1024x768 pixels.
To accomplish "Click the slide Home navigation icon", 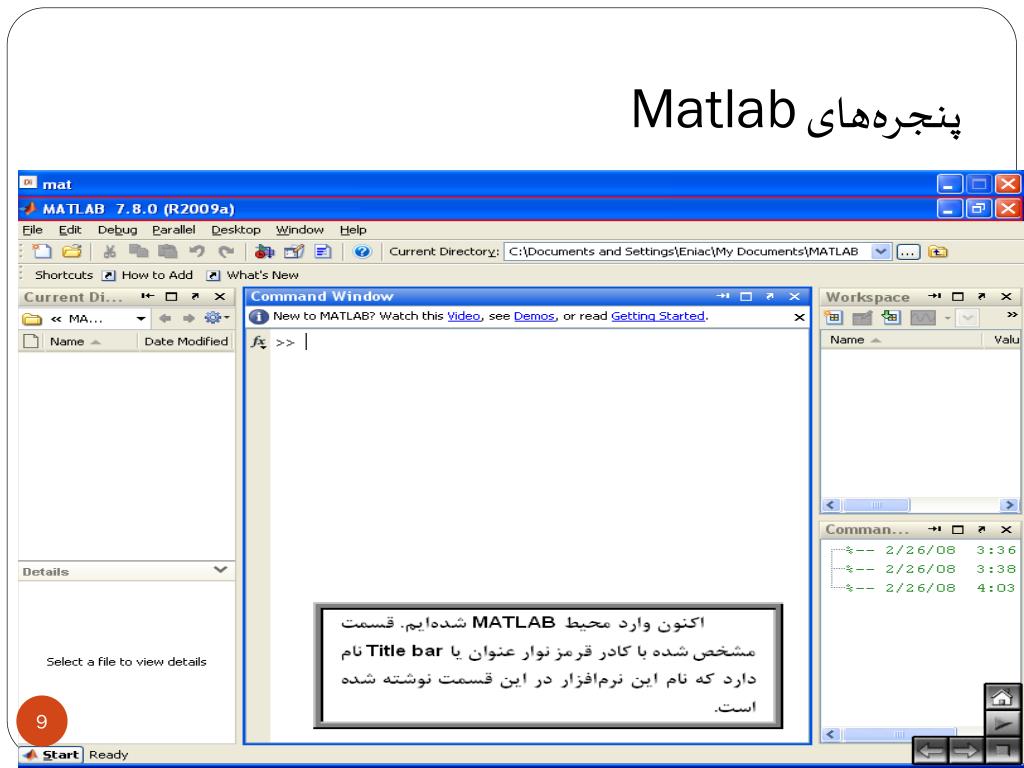I will point(1002,697).
